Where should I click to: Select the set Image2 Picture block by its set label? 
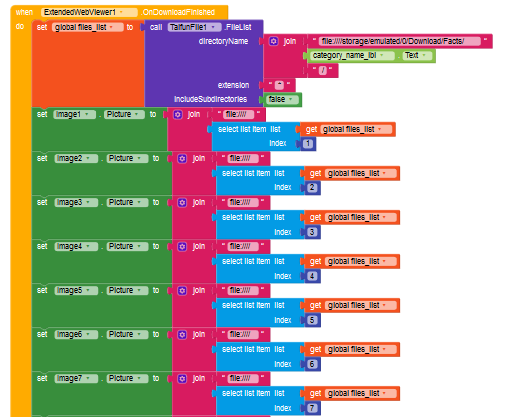pos(42,158)
